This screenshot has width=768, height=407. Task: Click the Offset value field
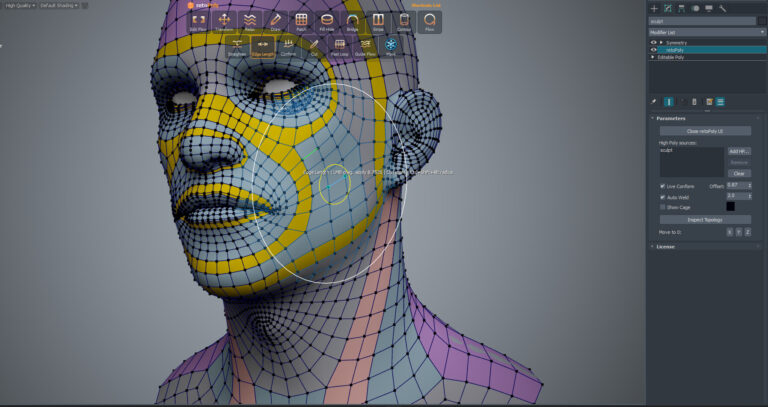(737, 186)
